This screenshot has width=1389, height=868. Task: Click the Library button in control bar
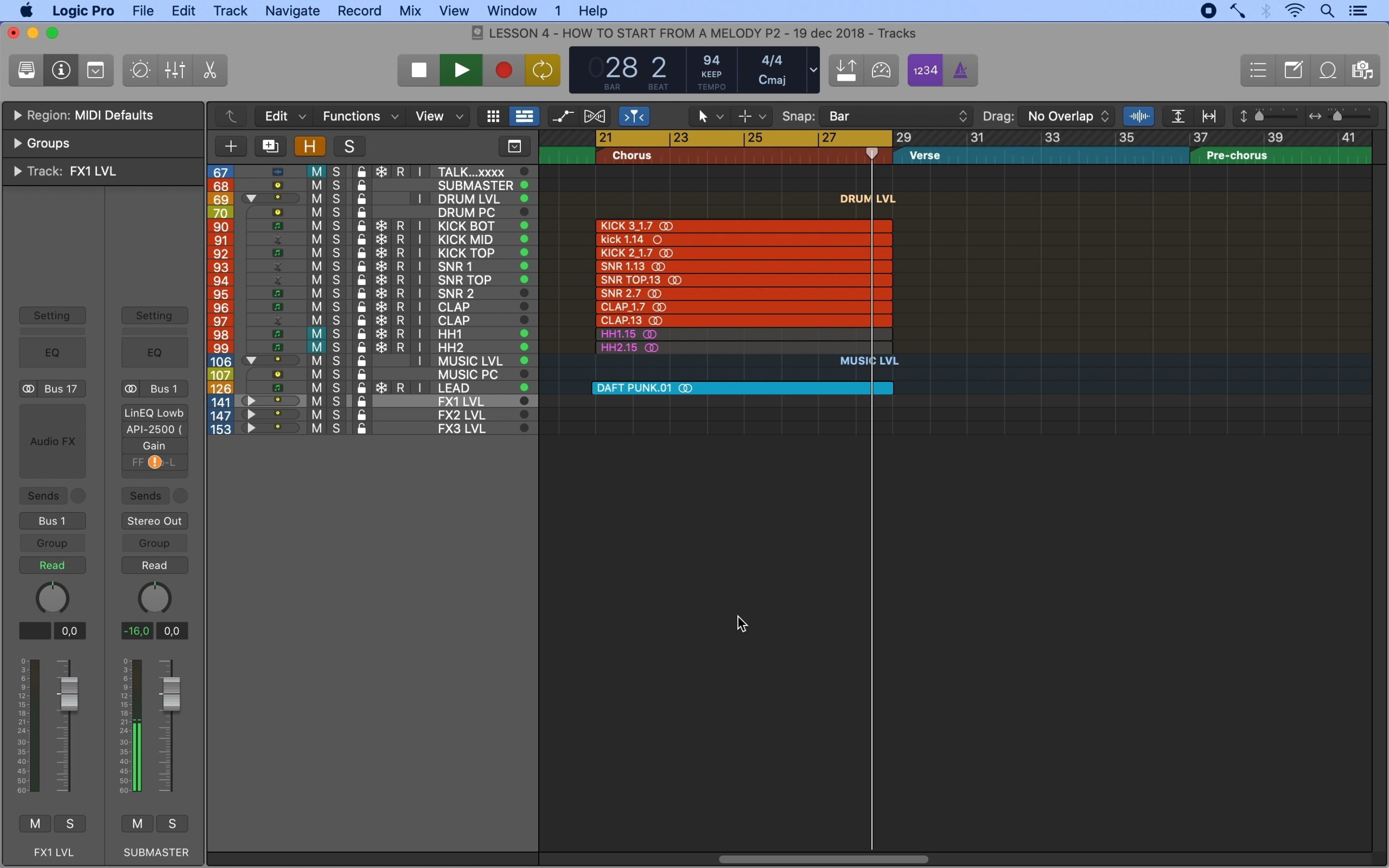tap(27, 70)
